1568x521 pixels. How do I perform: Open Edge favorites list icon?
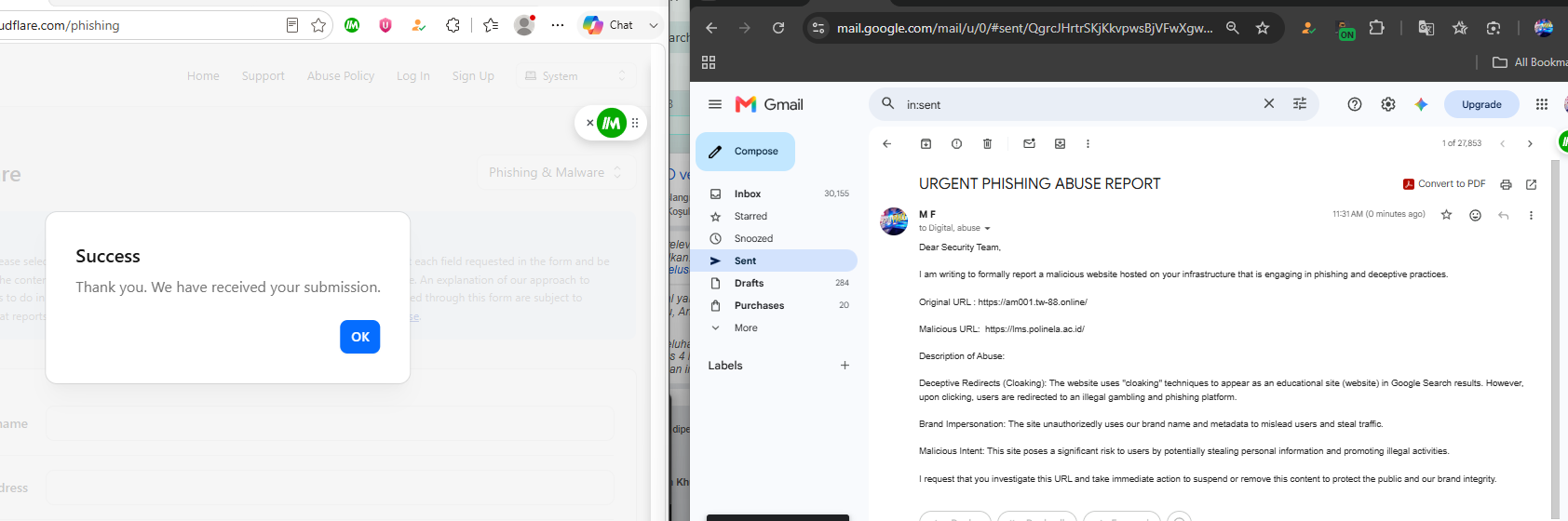coord(491,25)
